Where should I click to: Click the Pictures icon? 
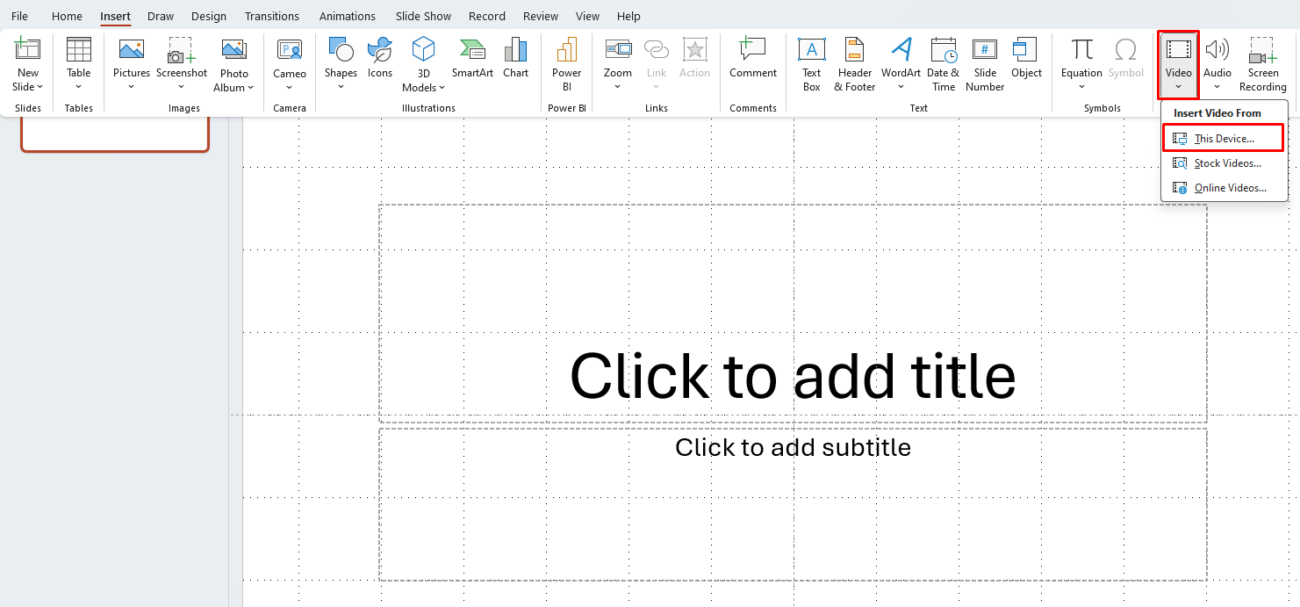pos(131,50)
